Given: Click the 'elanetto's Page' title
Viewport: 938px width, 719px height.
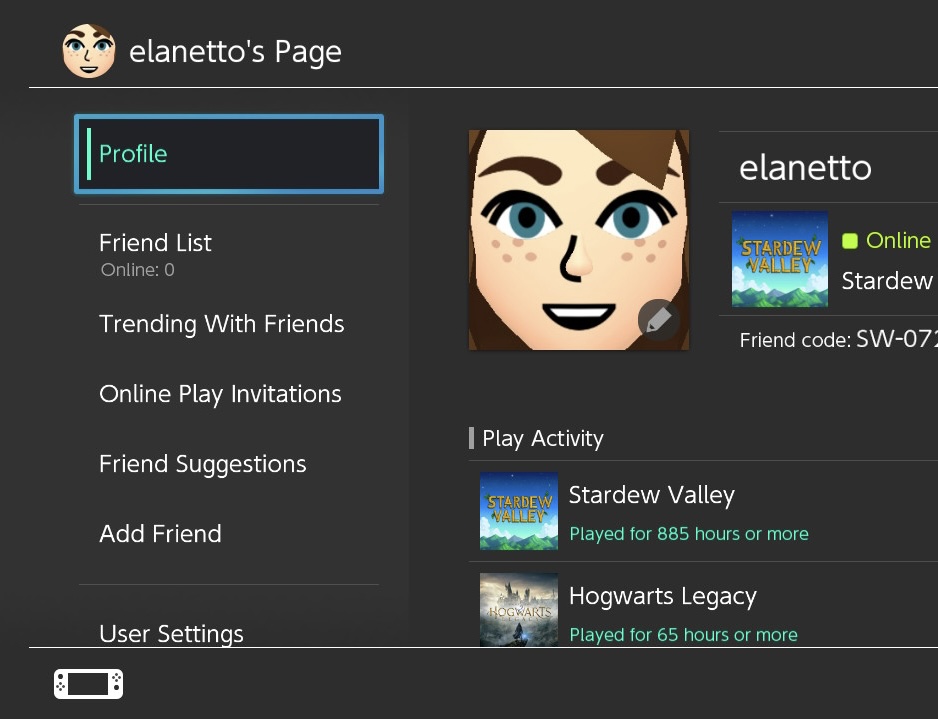Looking at the screenshot, I should tap(235, 51).
